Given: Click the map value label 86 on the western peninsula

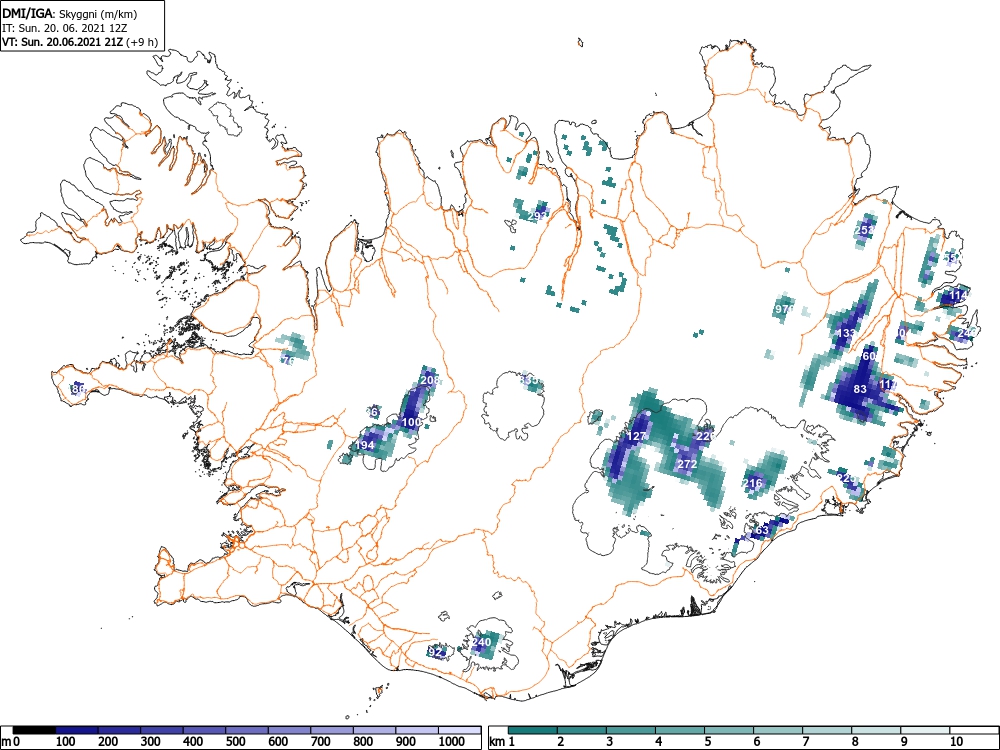Looking at the screenshot, I should [78, 388].
